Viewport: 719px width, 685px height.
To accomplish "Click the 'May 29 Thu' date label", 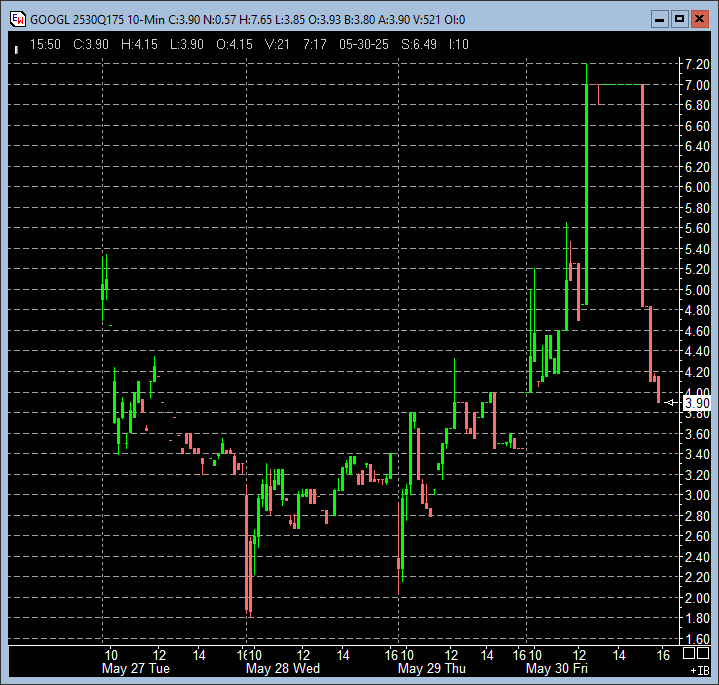I will 432,668.
